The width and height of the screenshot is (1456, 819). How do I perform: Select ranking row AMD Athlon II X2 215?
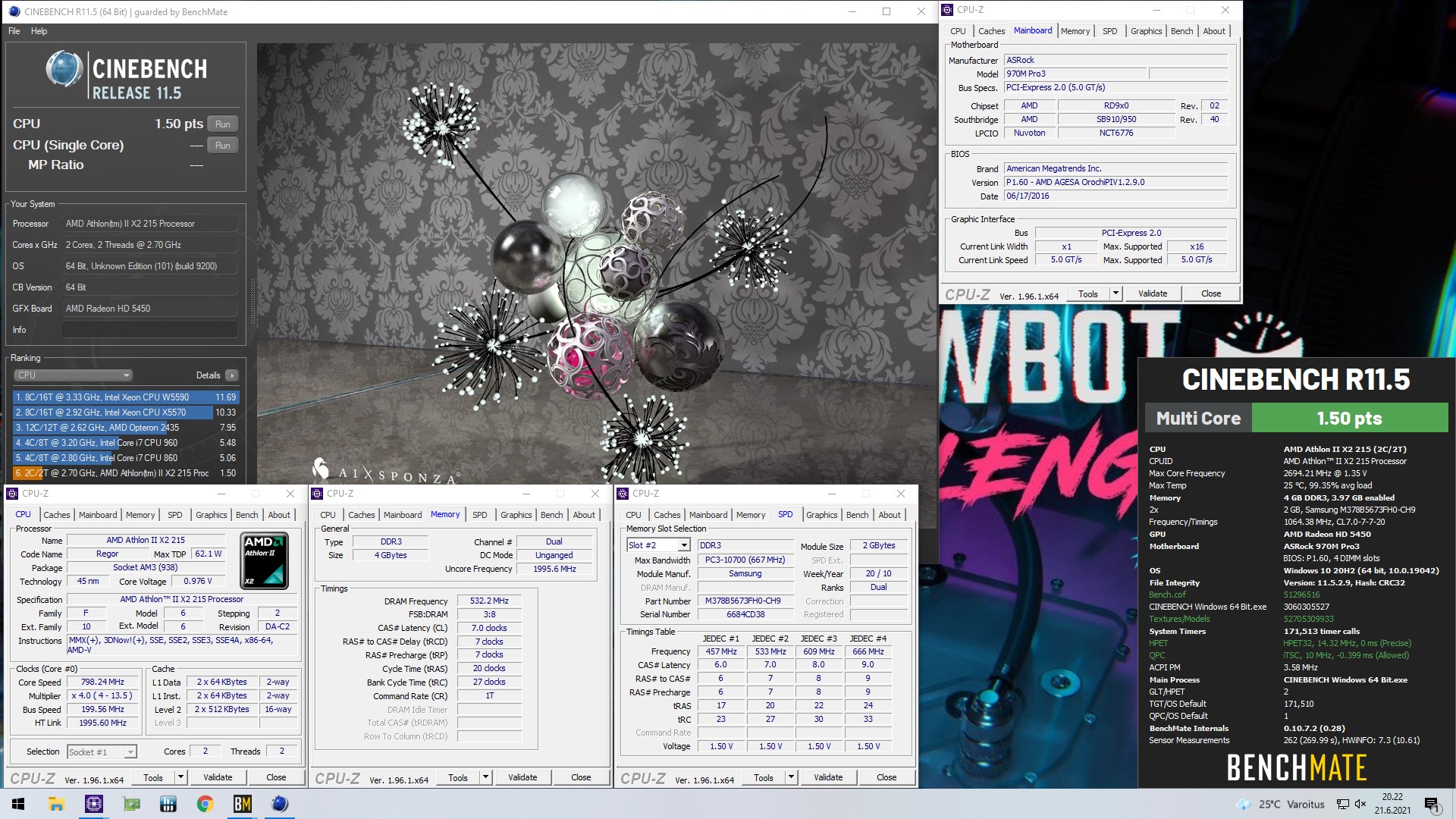(126, 473)
